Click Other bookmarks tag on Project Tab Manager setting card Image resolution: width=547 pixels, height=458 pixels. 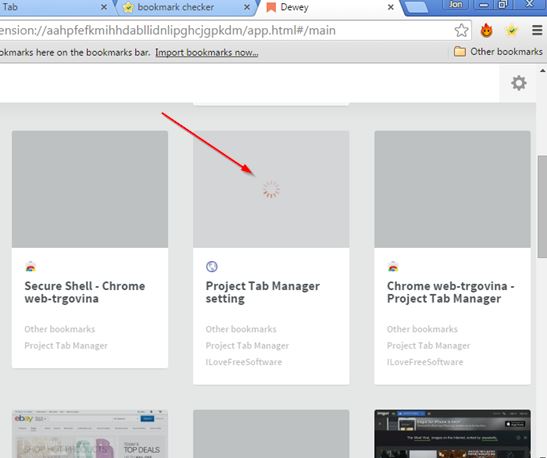coord(241,329)
